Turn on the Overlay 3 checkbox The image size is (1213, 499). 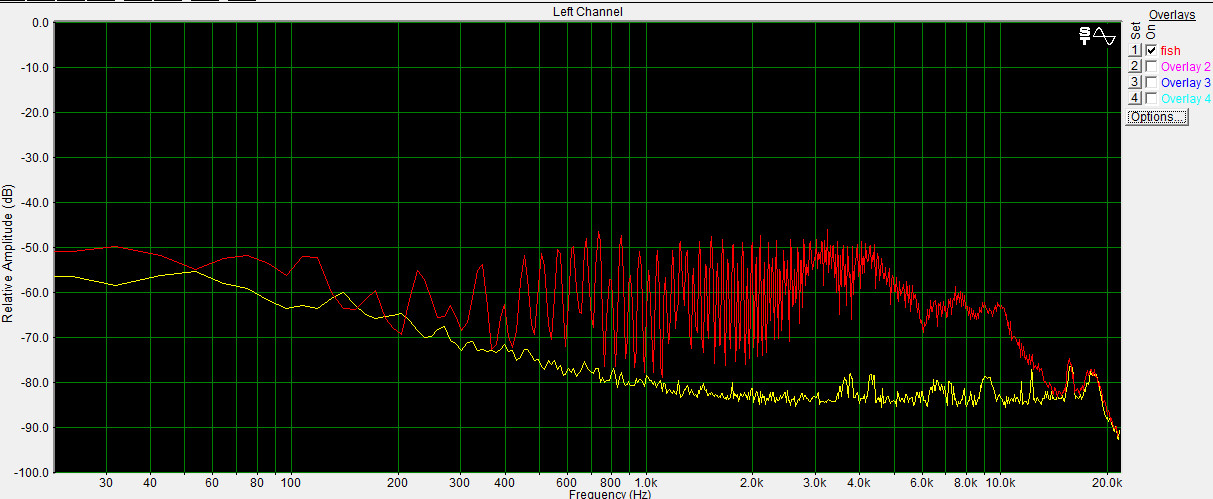(1151, 82)
